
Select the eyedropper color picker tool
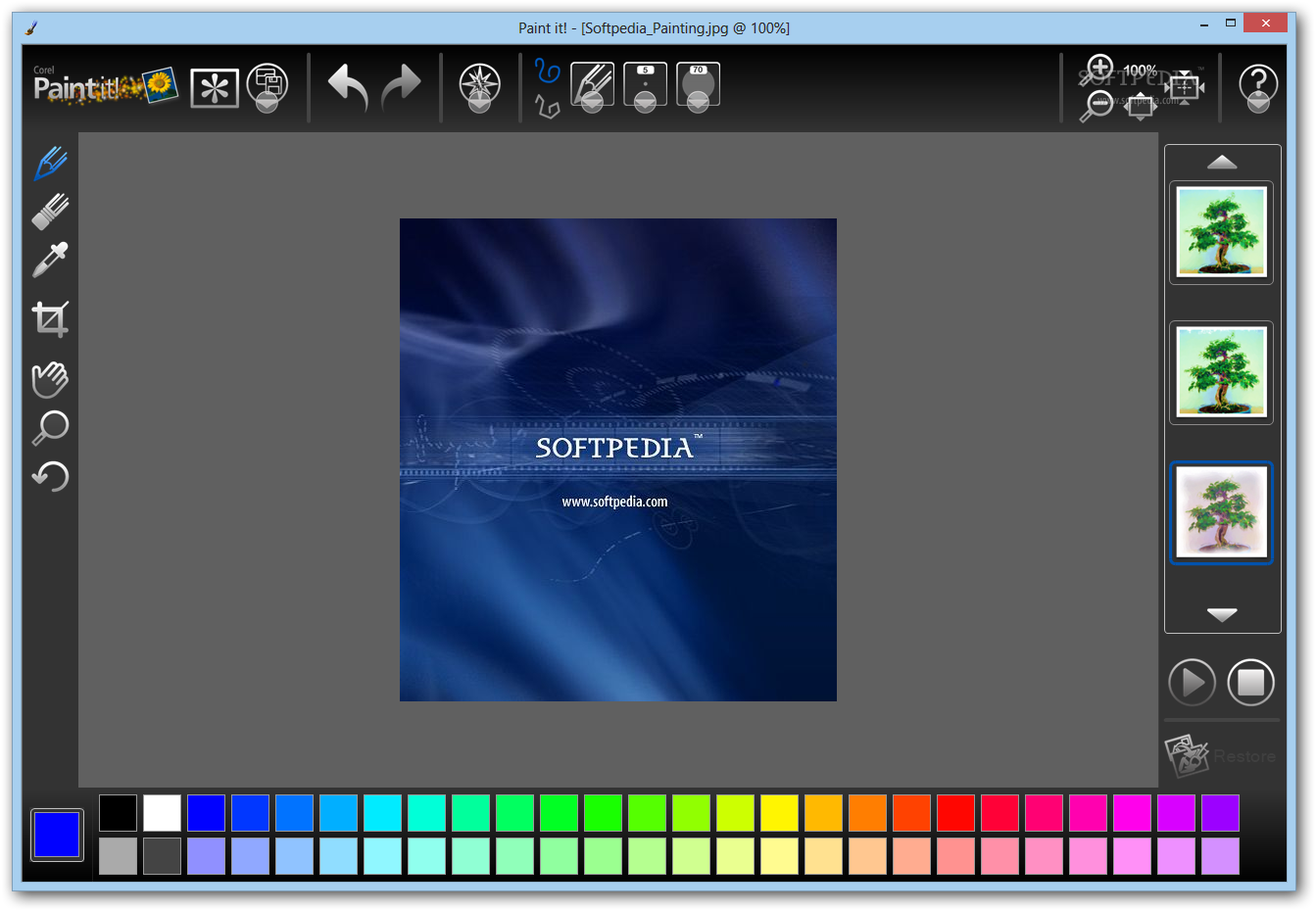[51, 261]
